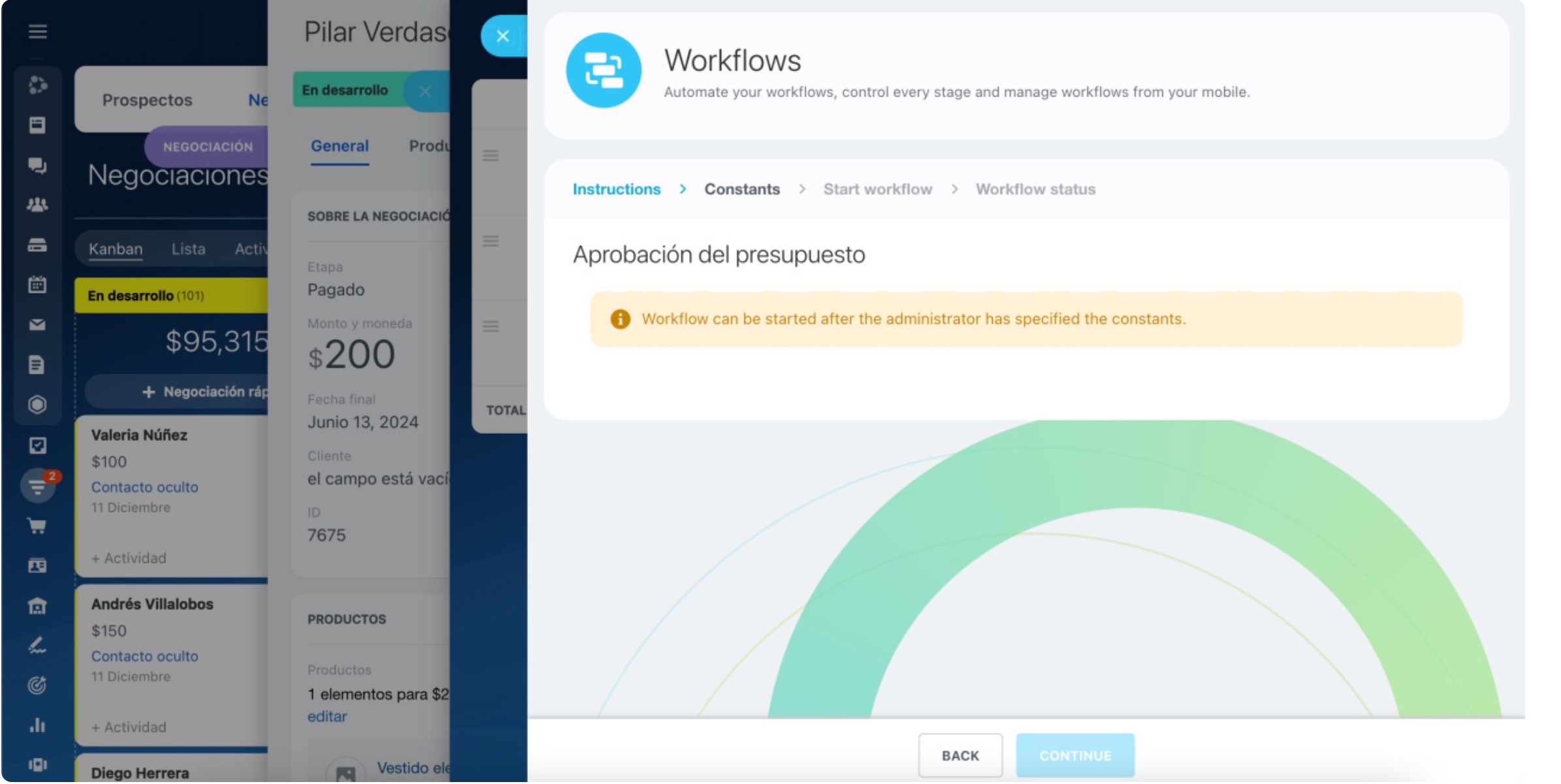Switch to the Workflow status step
This screenshot has height=784, width=1561.
click(1035, 189)
